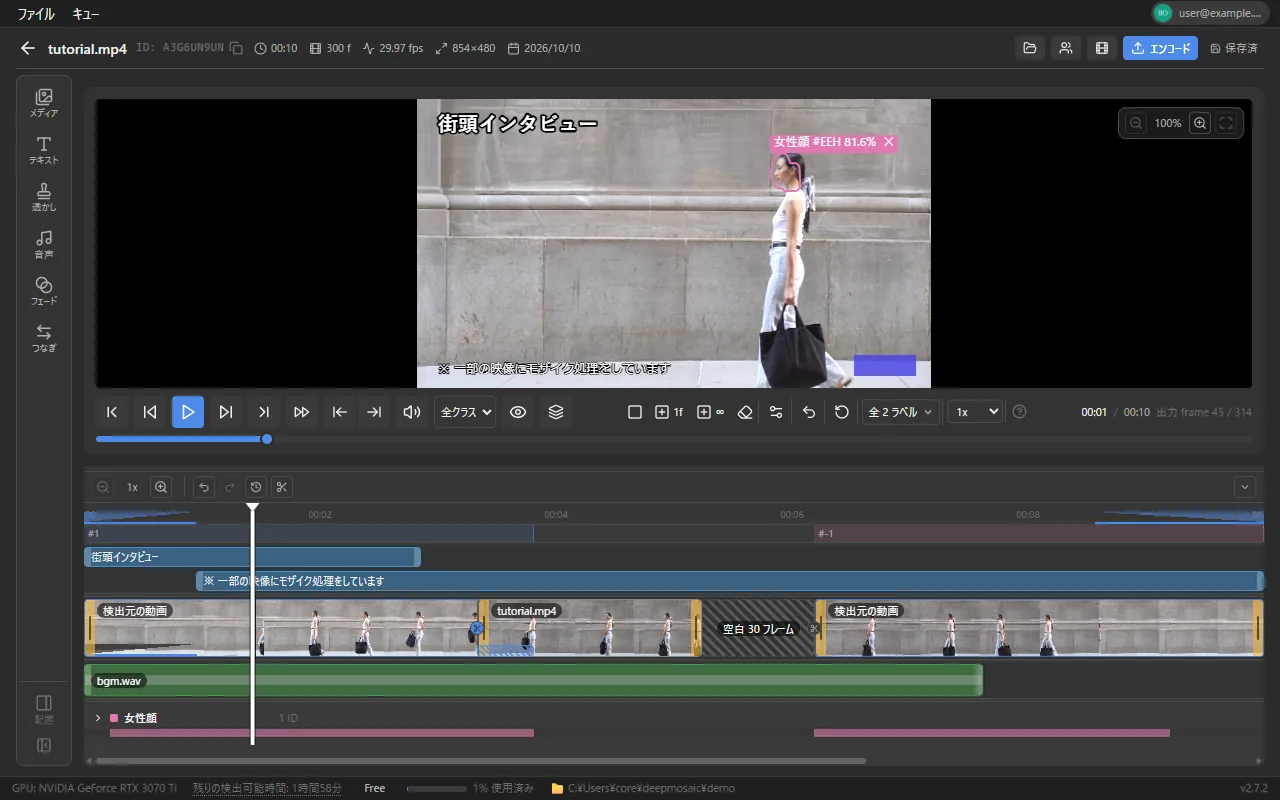The image size is (1280, 800).
Task: Open the user@example account menu
Action: pyautogui.click(x=1212, y=13)
